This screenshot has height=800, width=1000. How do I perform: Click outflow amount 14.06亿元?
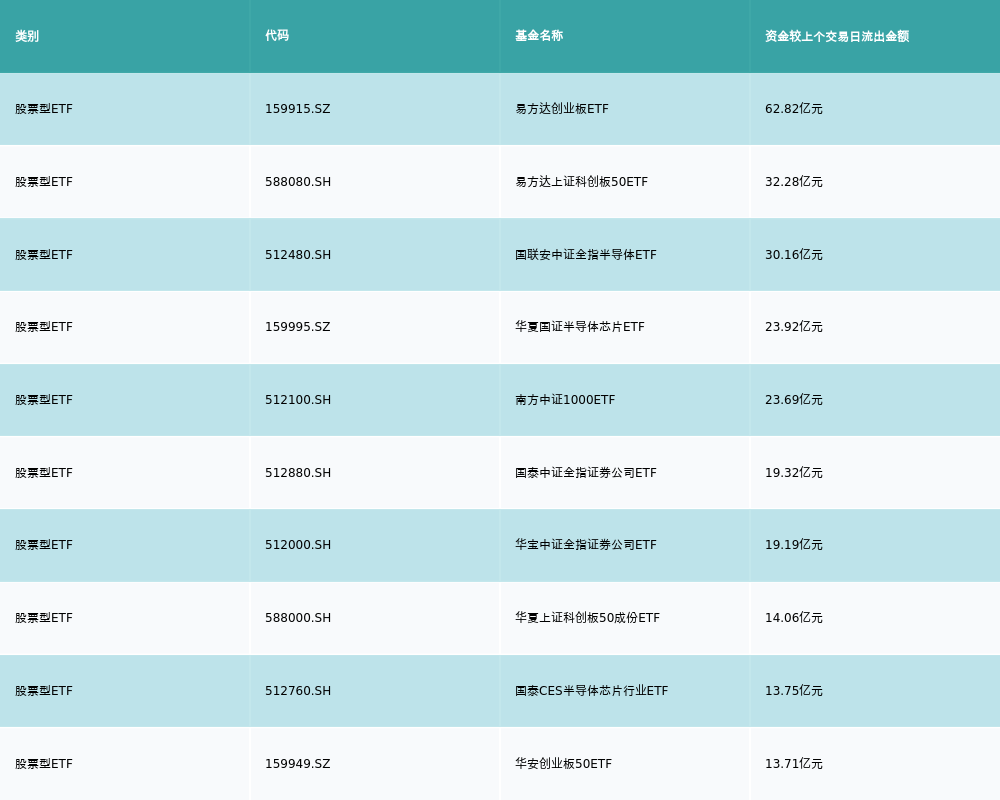(793, 618)
